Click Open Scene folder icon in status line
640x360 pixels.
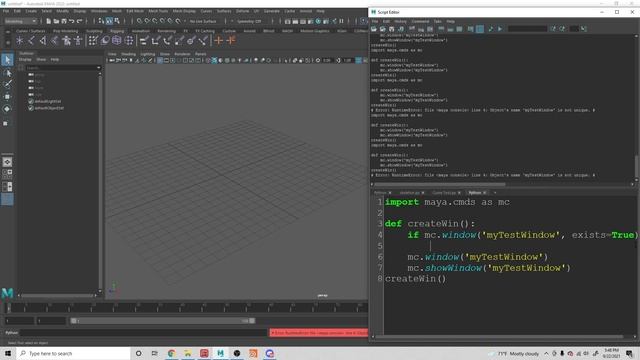(56, 21)
